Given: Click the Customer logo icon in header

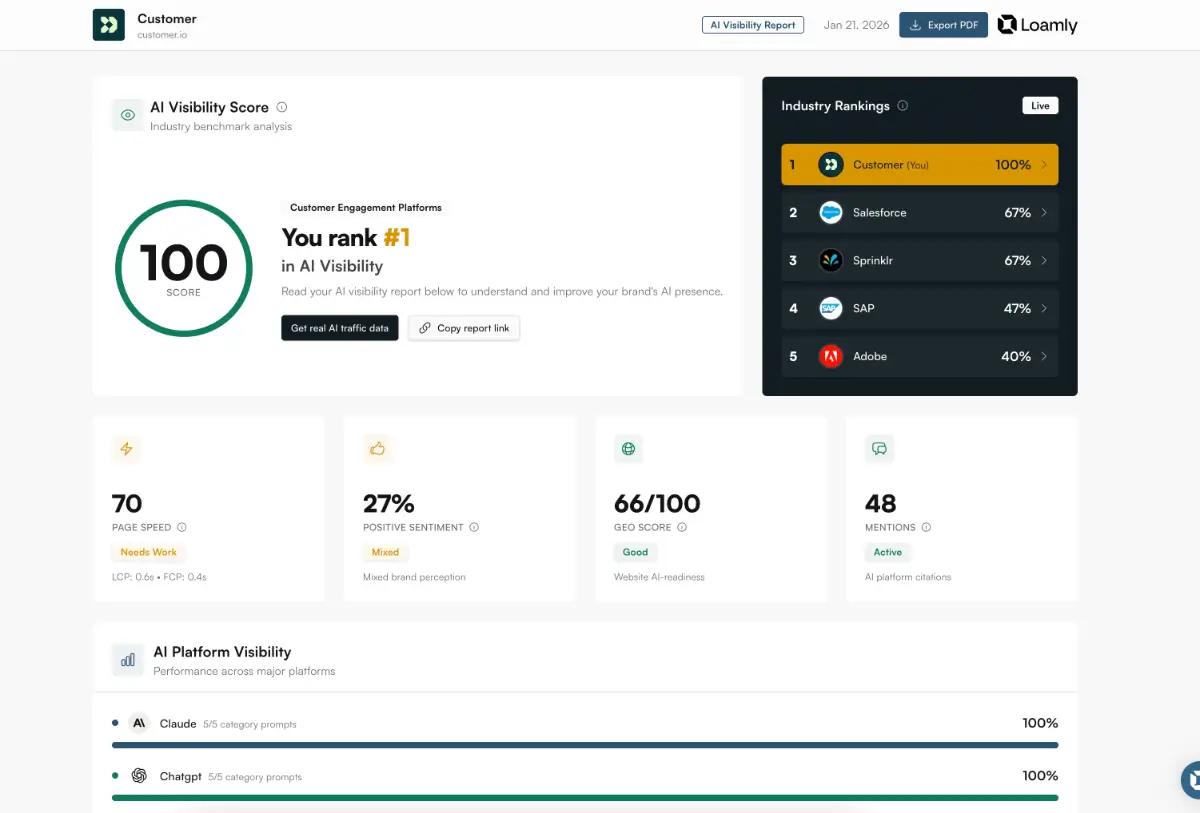Looking at the screenshot, I should pos(109,25).
